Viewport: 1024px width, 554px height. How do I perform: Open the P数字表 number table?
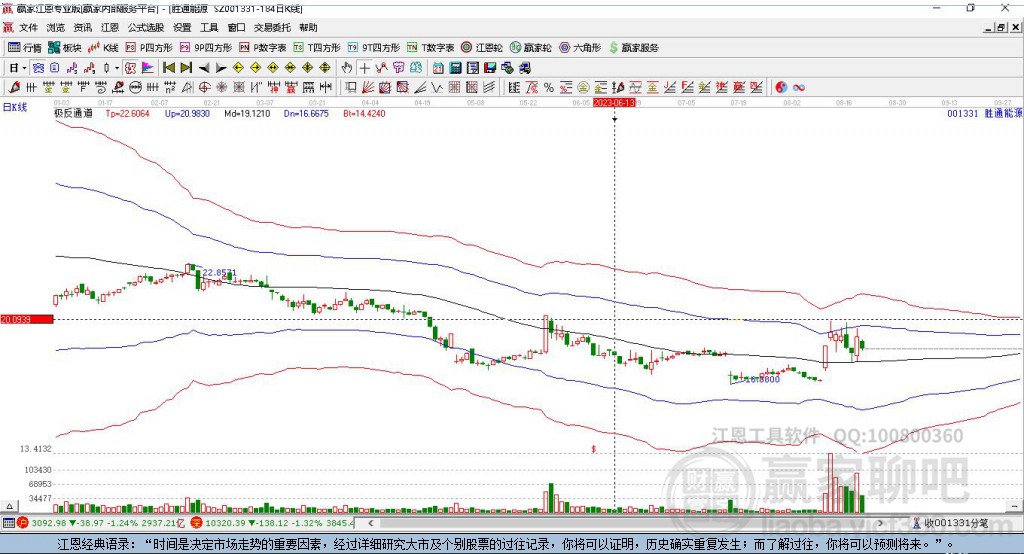pos(263,48)
